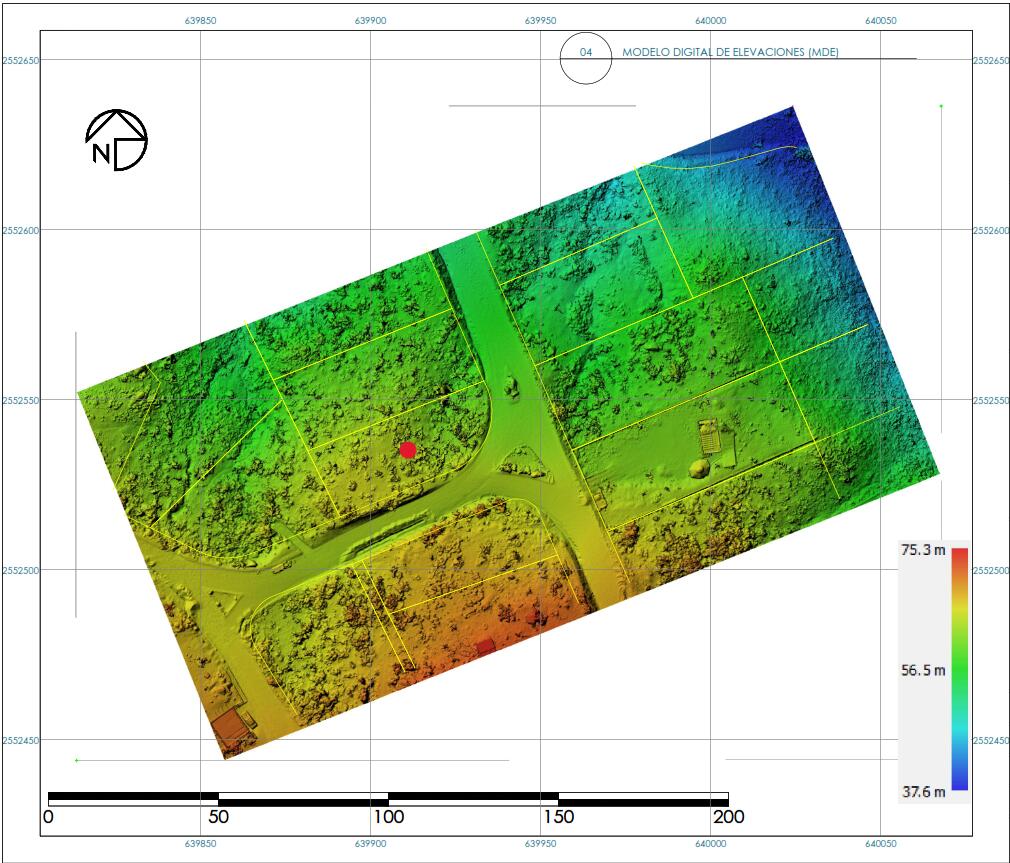Image resolution: width=1010 pixels, height=863 pixels.
Task: Click the 0 label on the scale bar
Action: (49, 817)
